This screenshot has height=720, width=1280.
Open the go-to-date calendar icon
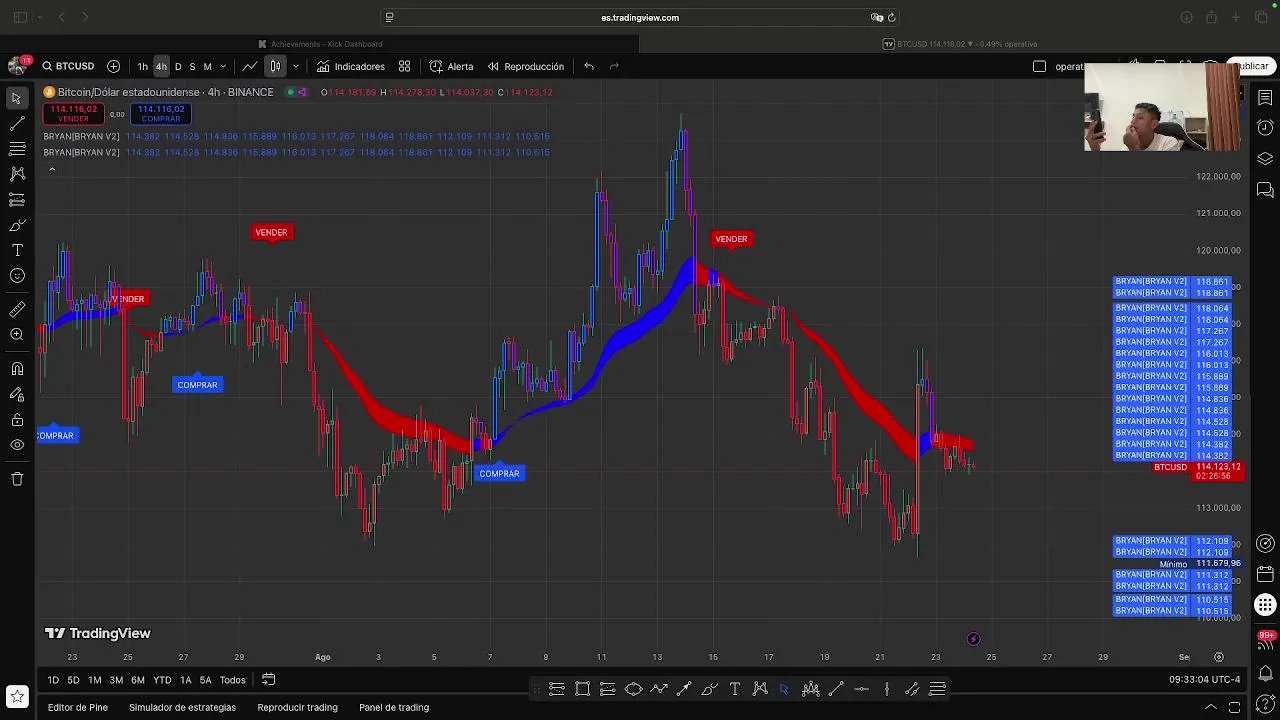point(268,680)
